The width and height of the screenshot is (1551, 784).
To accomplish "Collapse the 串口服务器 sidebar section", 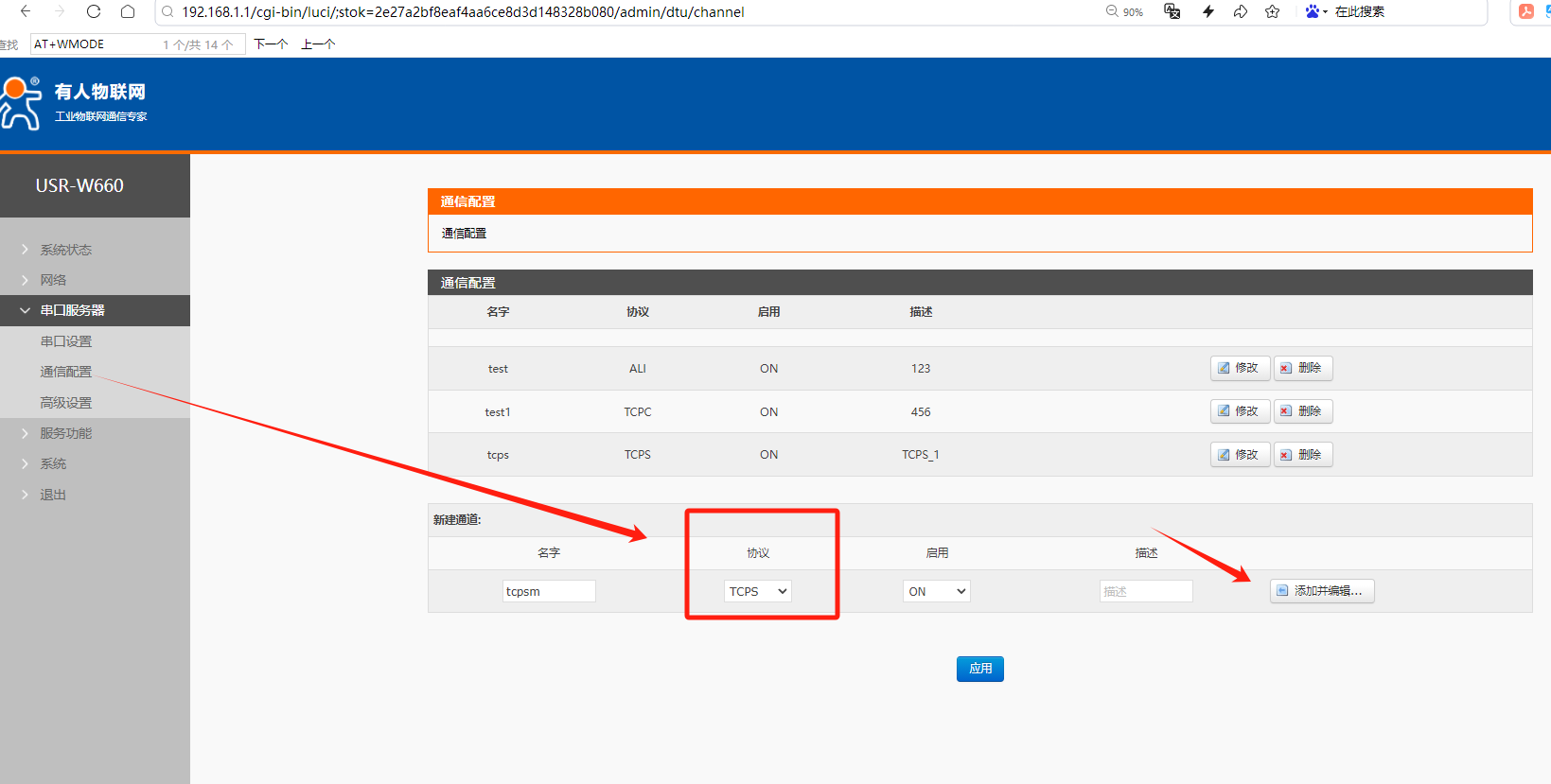I will [72, 310].
